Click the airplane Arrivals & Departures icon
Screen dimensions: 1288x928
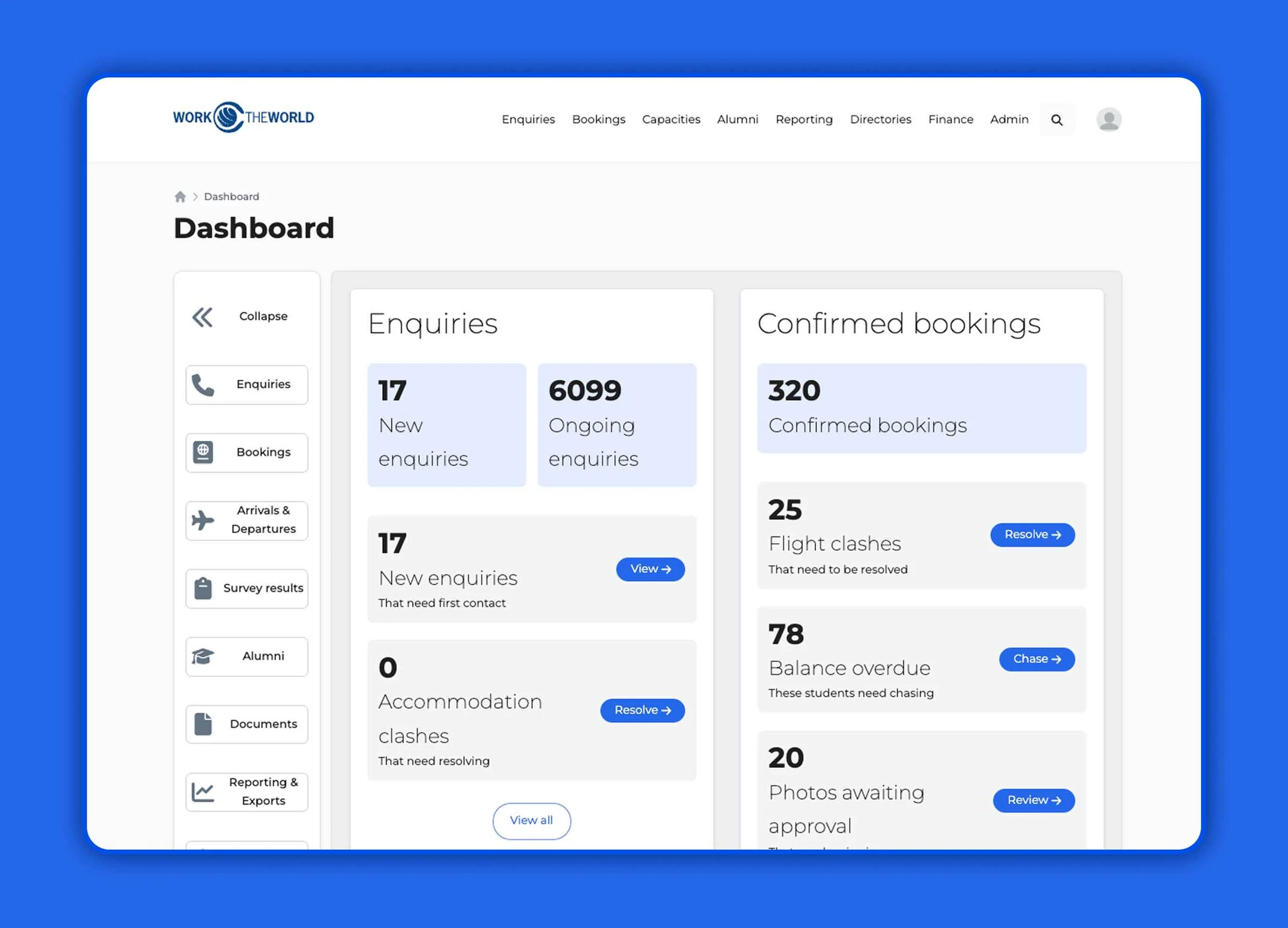[x=203, y=520]
